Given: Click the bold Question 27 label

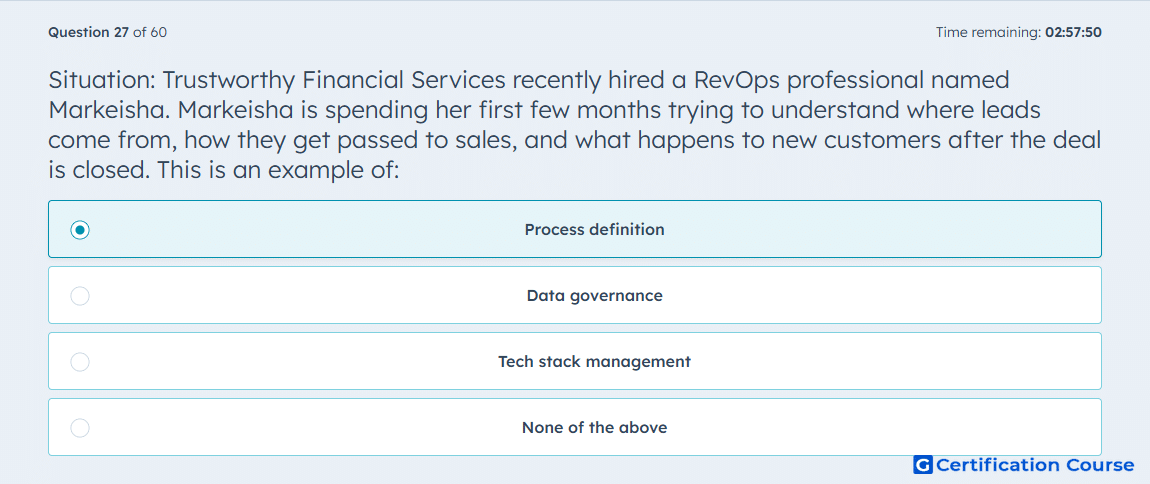Looking at the screenshot, I should pyautogui.click(x=88, y=32).
